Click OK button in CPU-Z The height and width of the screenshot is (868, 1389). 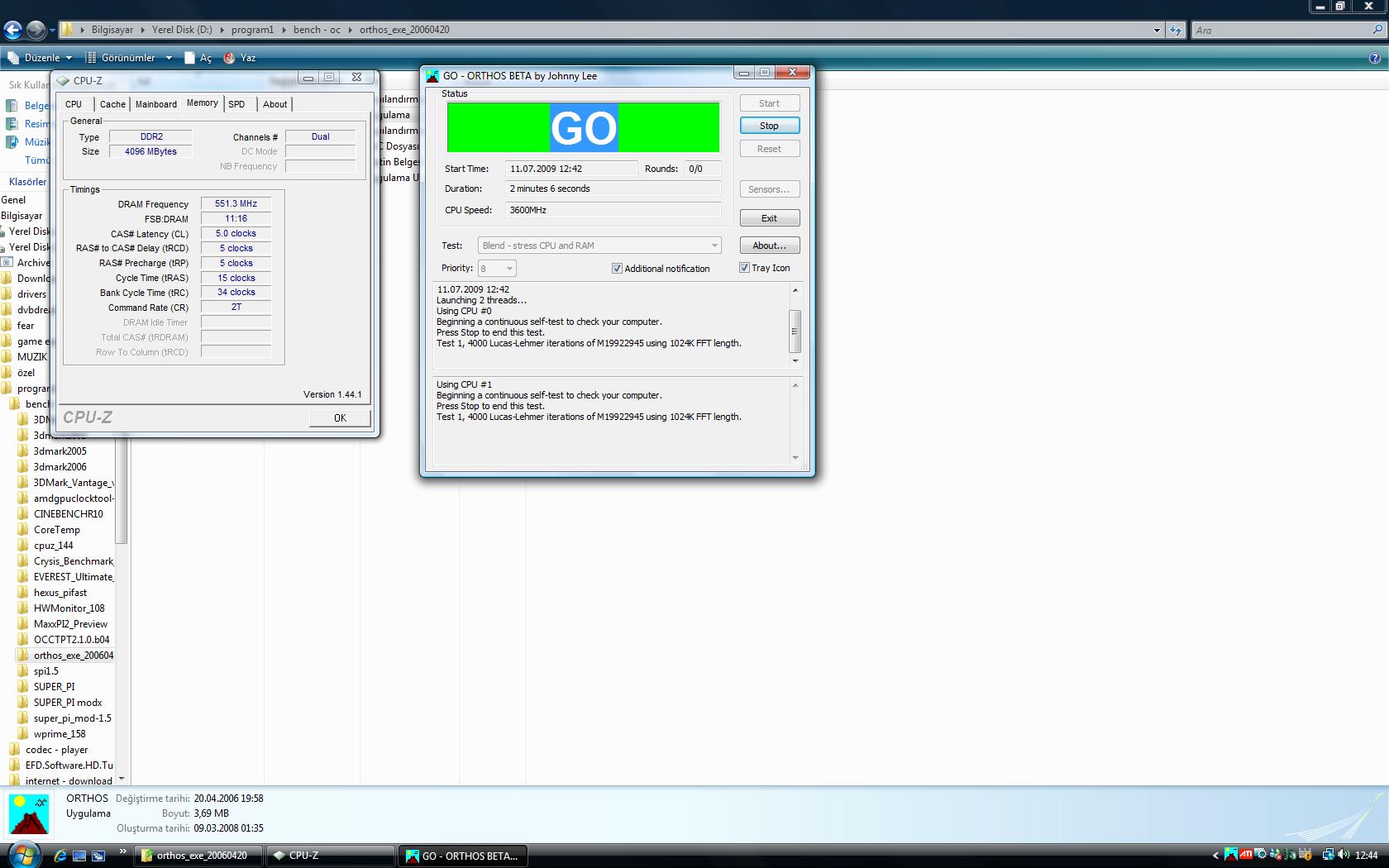click(340, 417)
